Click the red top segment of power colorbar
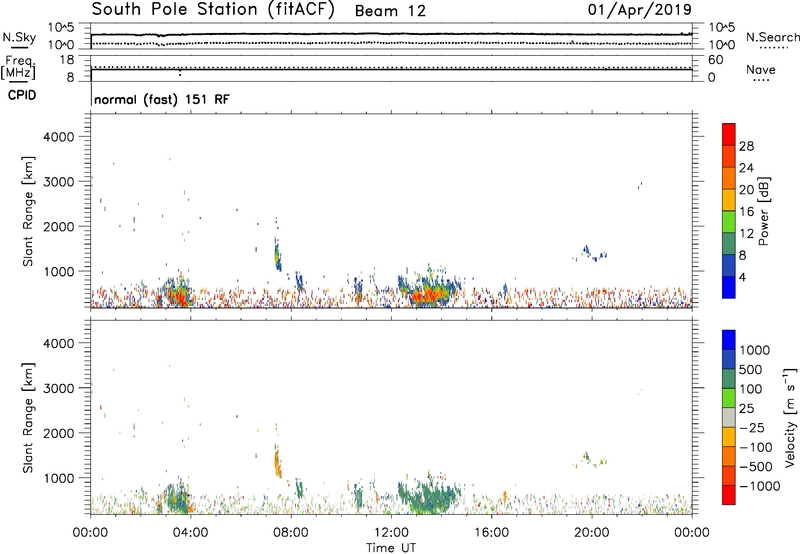Viewport: 800px width, 554px height. [729, 135]
